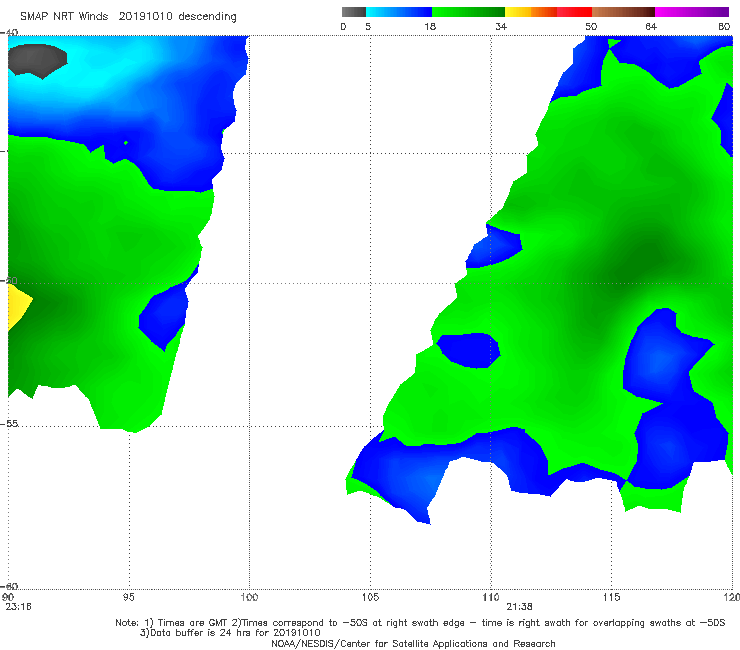
Task: Click the yellow high-wind patch on left edge
Action: click(x=19, y=308)
